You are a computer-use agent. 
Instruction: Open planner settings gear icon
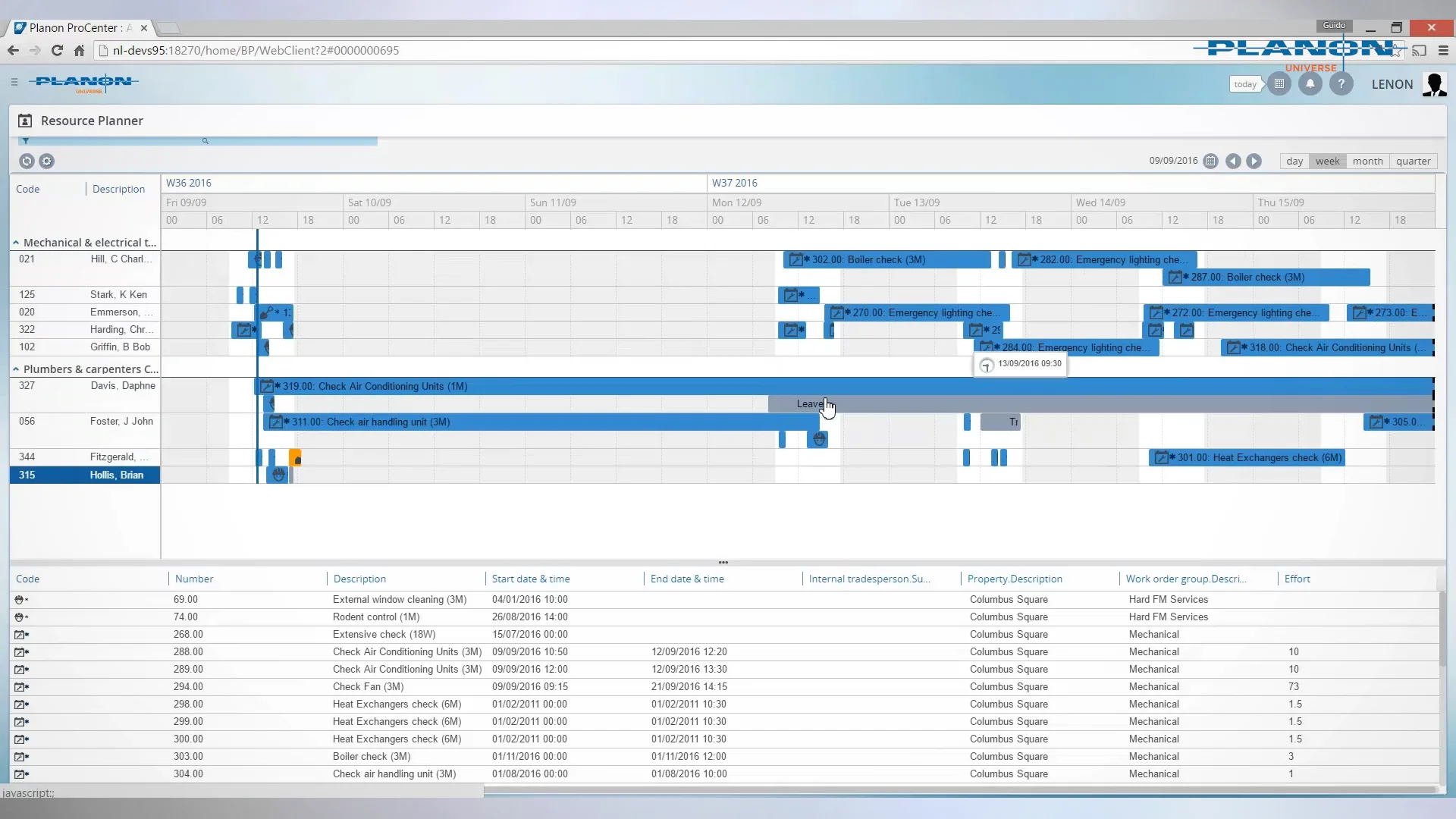point(46,161)
